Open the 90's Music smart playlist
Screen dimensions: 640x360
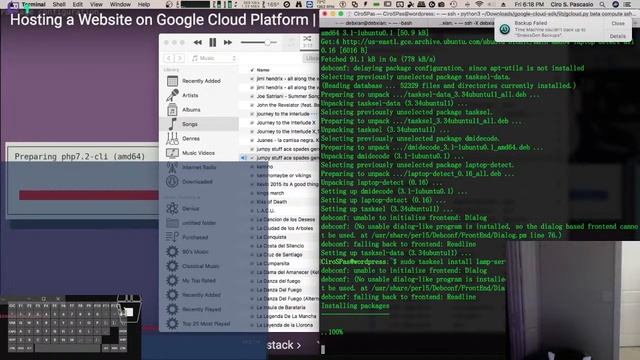coord(195,251)
